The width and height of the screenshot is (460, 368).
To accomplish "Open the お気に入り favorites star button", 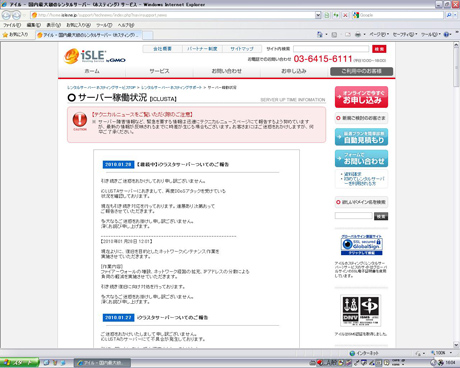I will coord(15,34).
